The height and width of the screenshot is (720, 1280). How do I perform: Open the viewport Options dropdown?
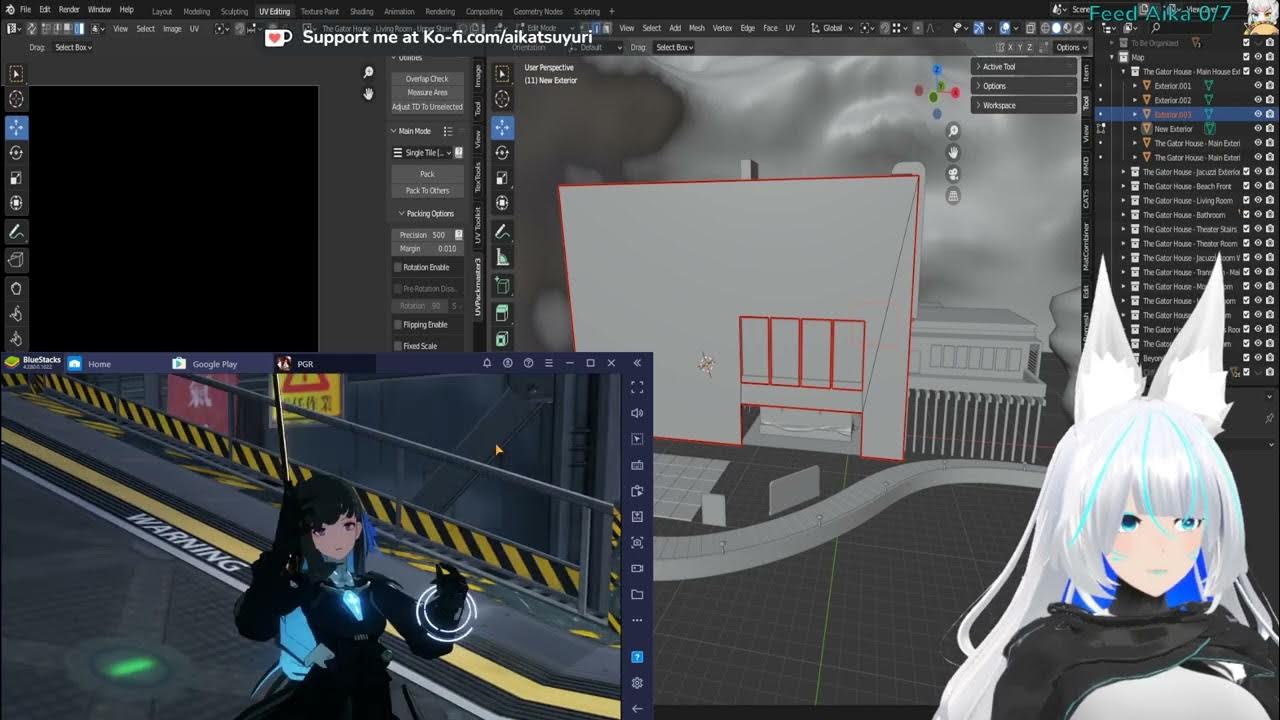coord(1071,47)
